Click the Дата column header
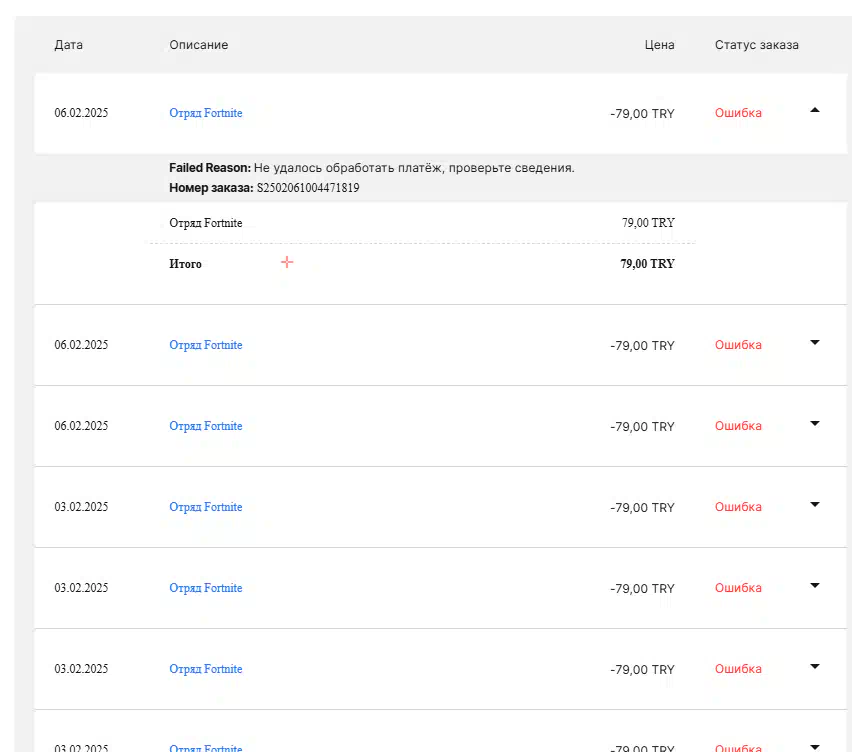The width and height of the screenshot is (852, 752). pos(68,45)
